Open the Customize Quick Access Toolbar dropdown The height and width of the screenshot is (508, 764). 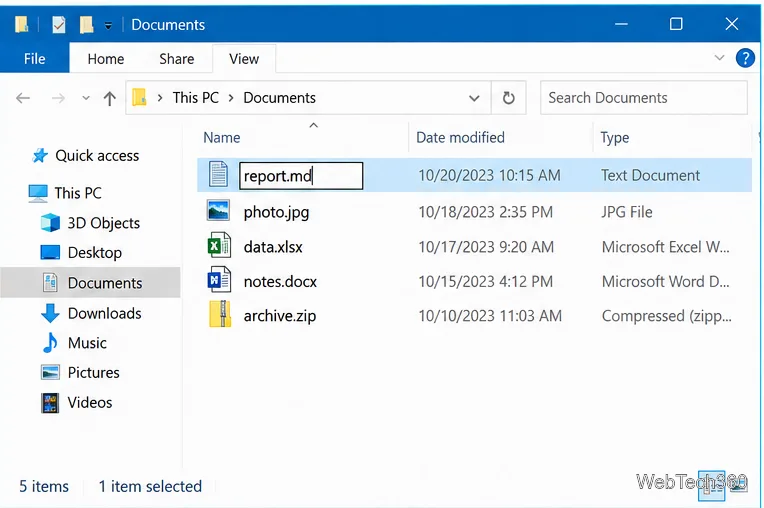(108, 25)
